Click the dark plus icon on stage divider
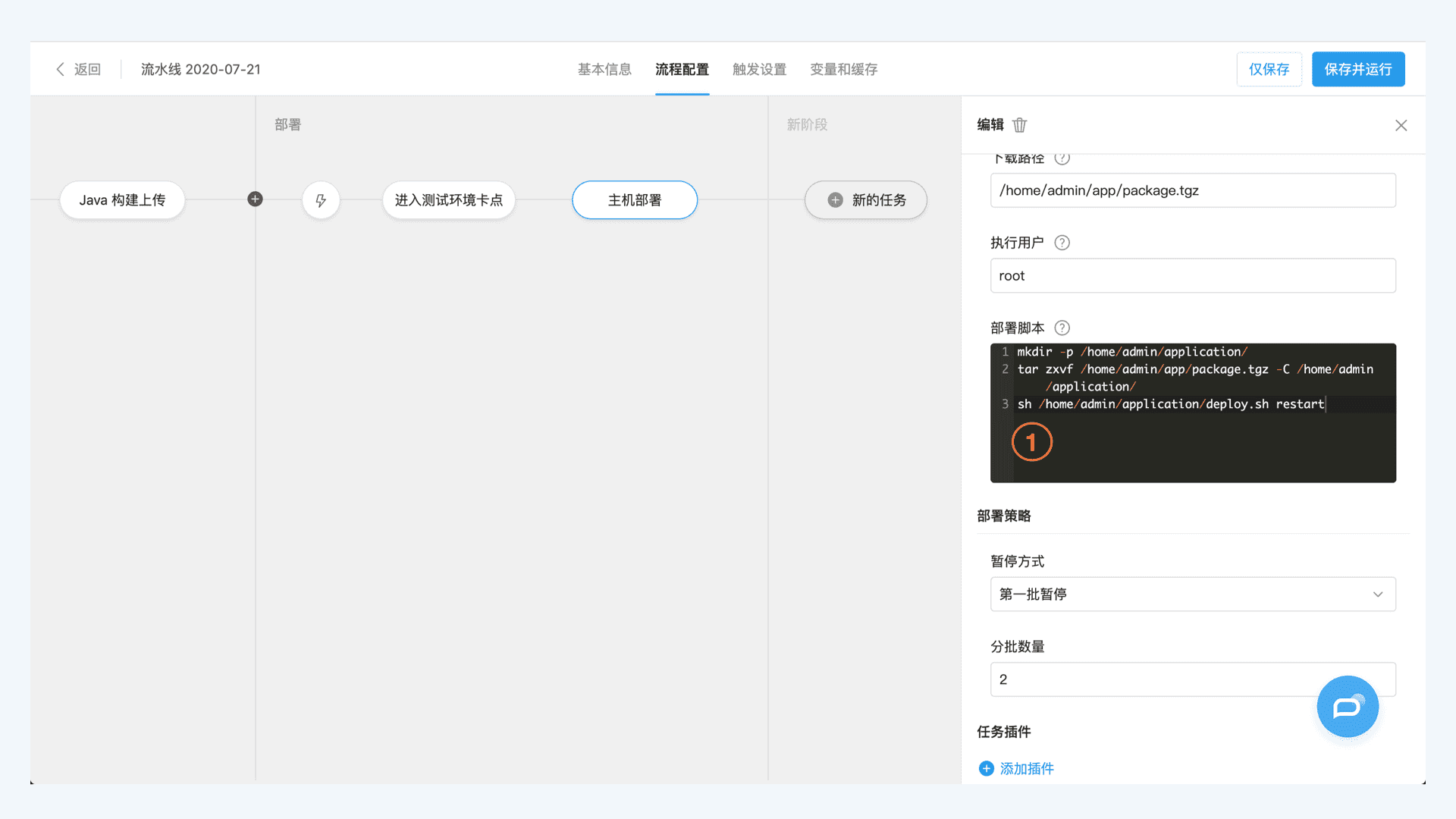Screen dimensions: 1456x819 pyautogui.click(x=255, y=199)
